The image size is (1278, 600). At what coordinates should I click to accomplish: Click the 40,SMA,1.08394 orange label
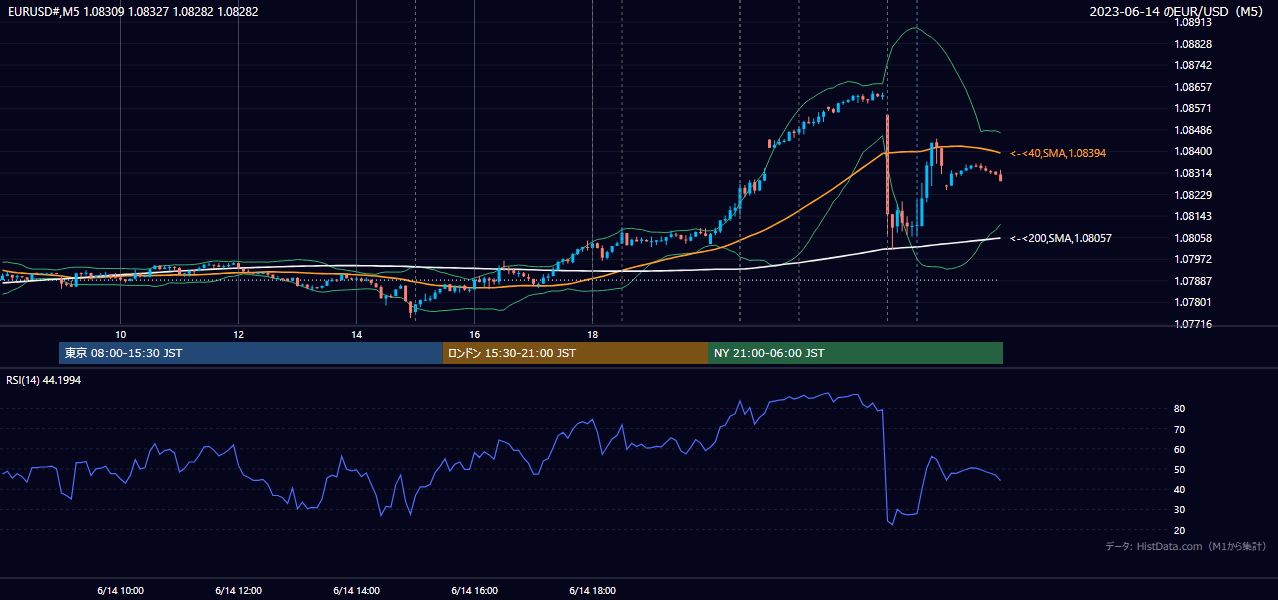click(1058, 153)
